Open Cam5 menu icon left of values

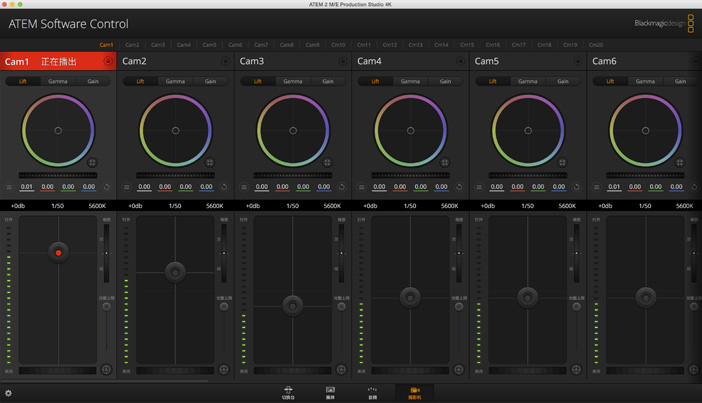point(479,187)
